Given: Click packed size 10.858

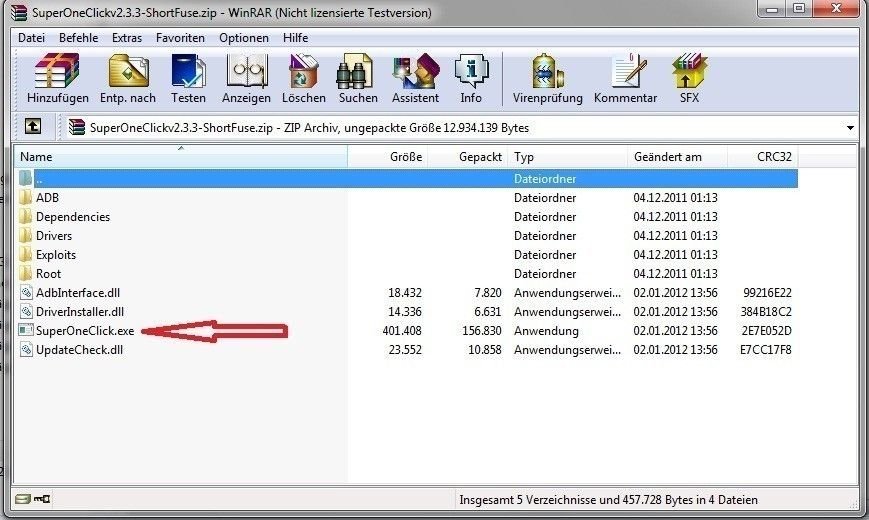Looking at the screenshot, I should [x=484, y=350].
